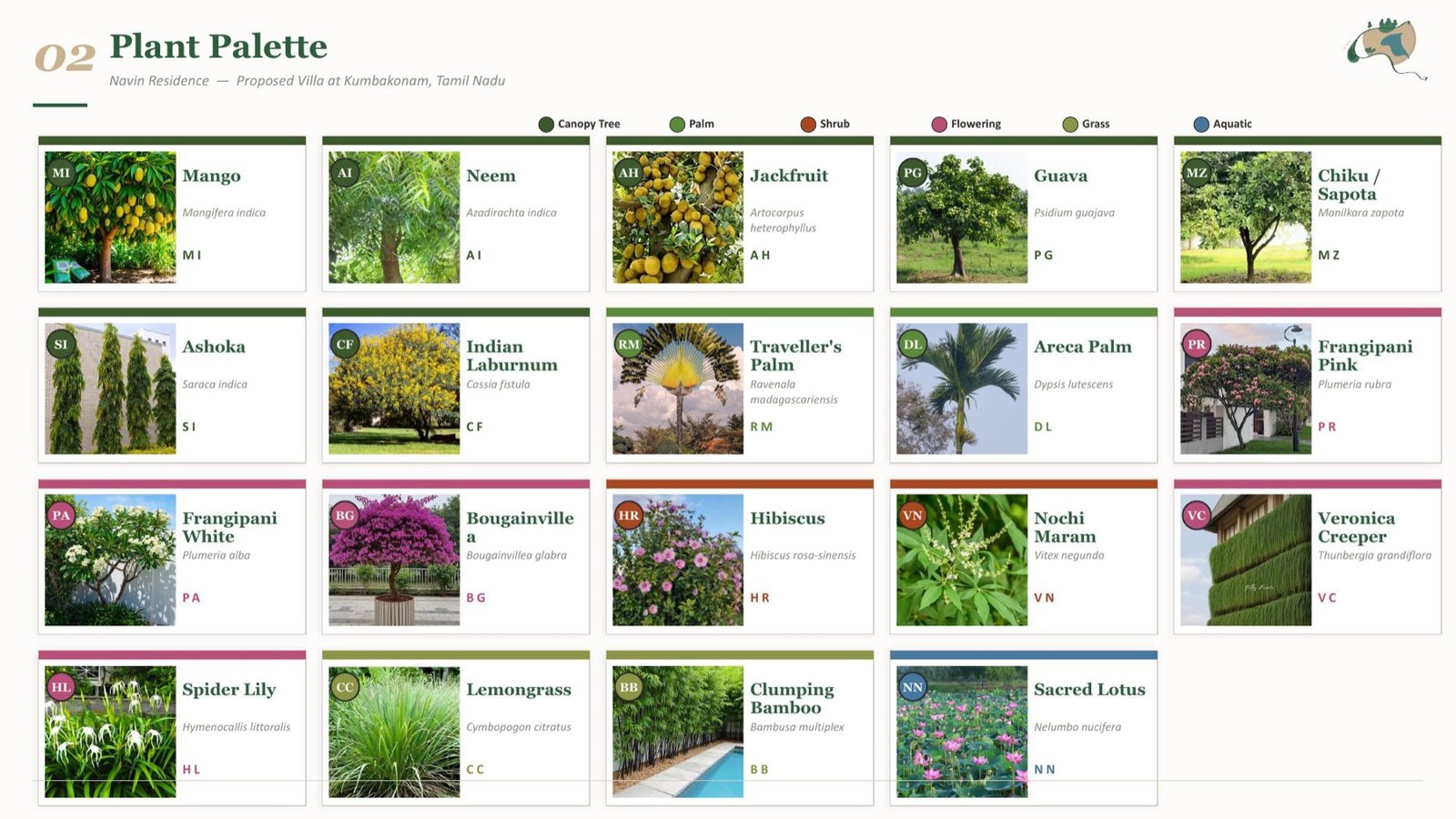Open the Mango tree photo

pyautogui.click(x=110, y=217)
